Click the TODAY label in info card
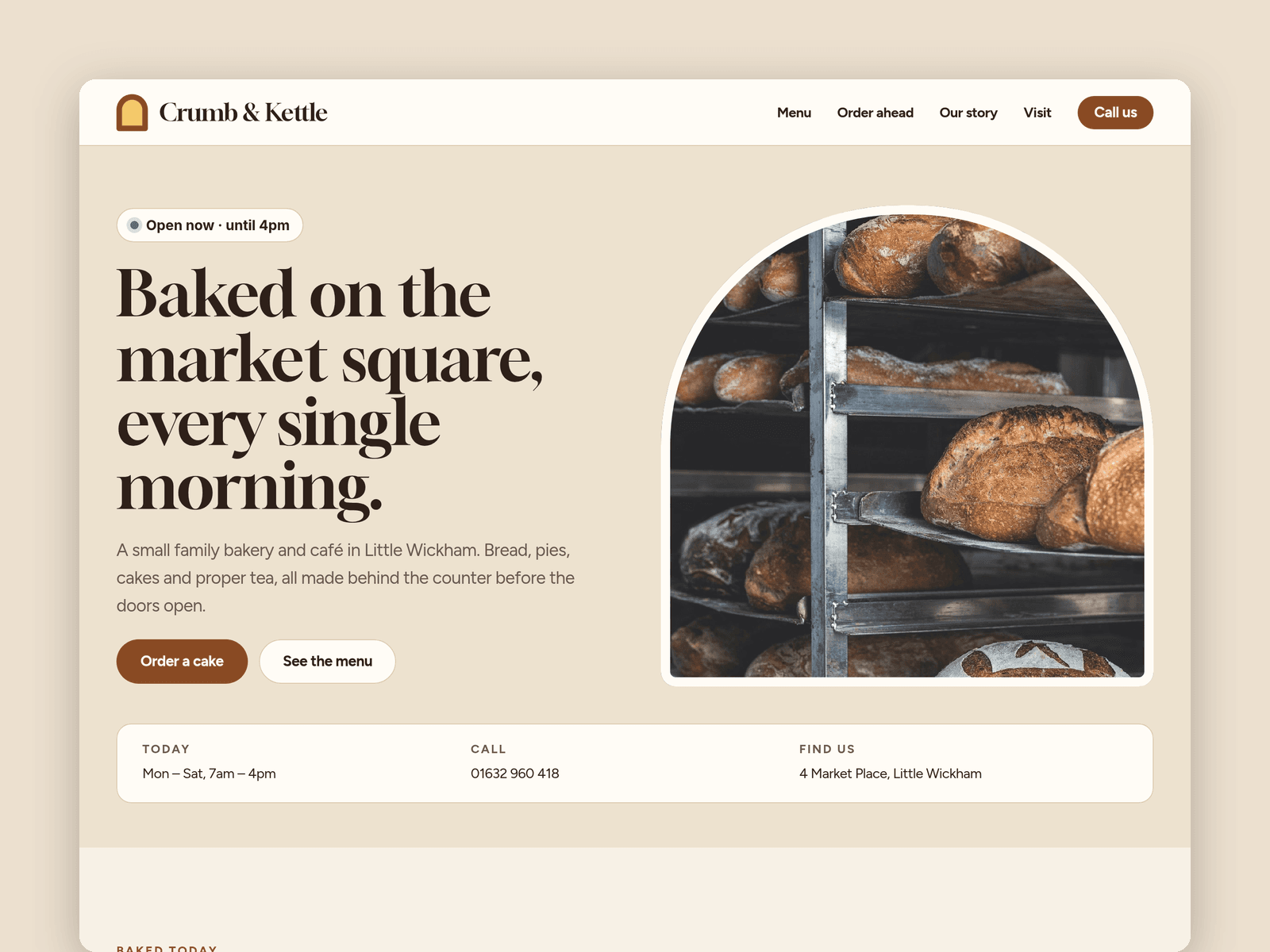This screenshot has width=1270, height=952. pyautogui.click(x=166, y=749)
